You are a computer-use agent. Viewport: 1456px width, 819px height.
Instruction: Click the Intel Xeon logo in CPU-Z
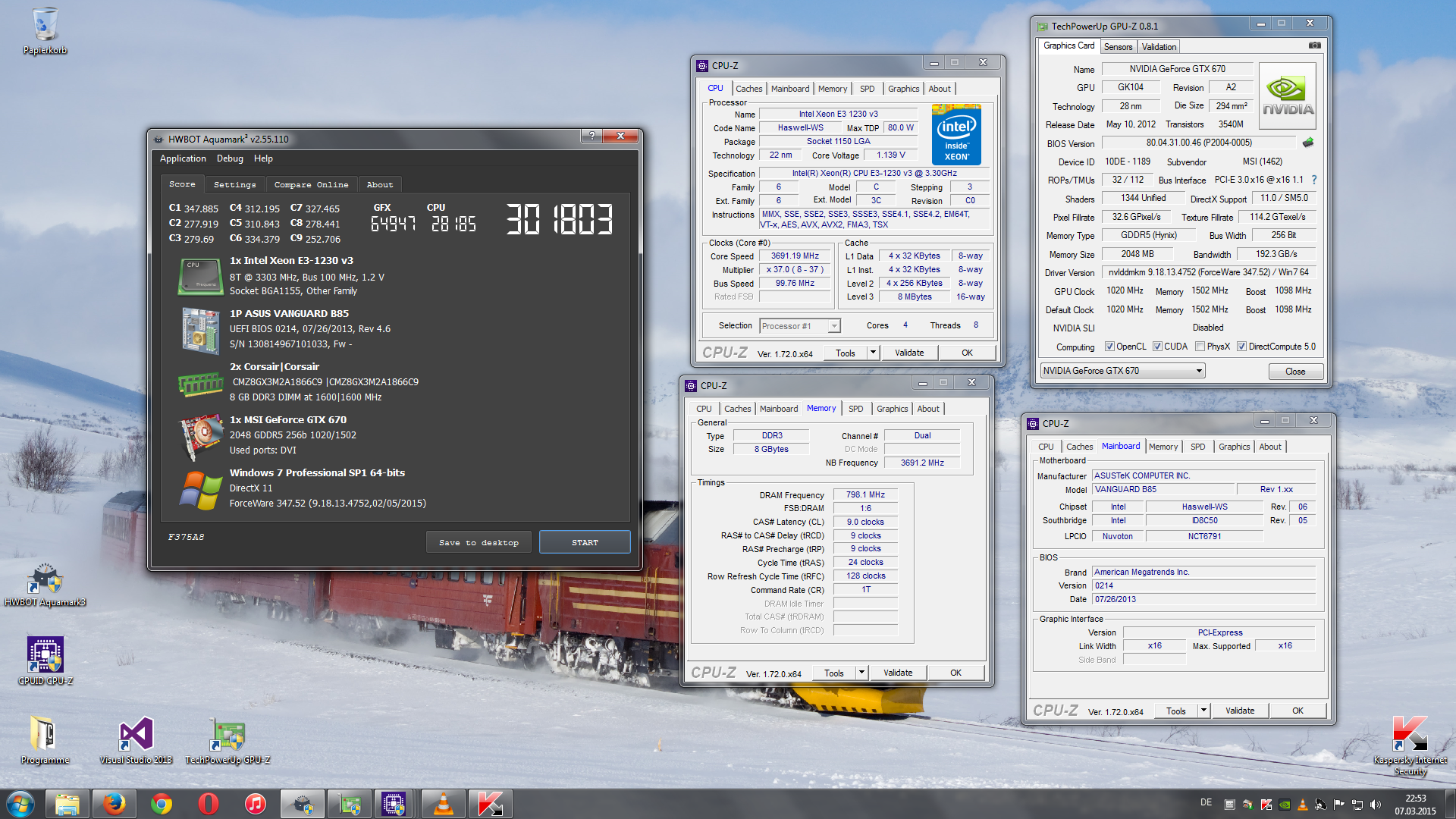(x=956, y=134)
